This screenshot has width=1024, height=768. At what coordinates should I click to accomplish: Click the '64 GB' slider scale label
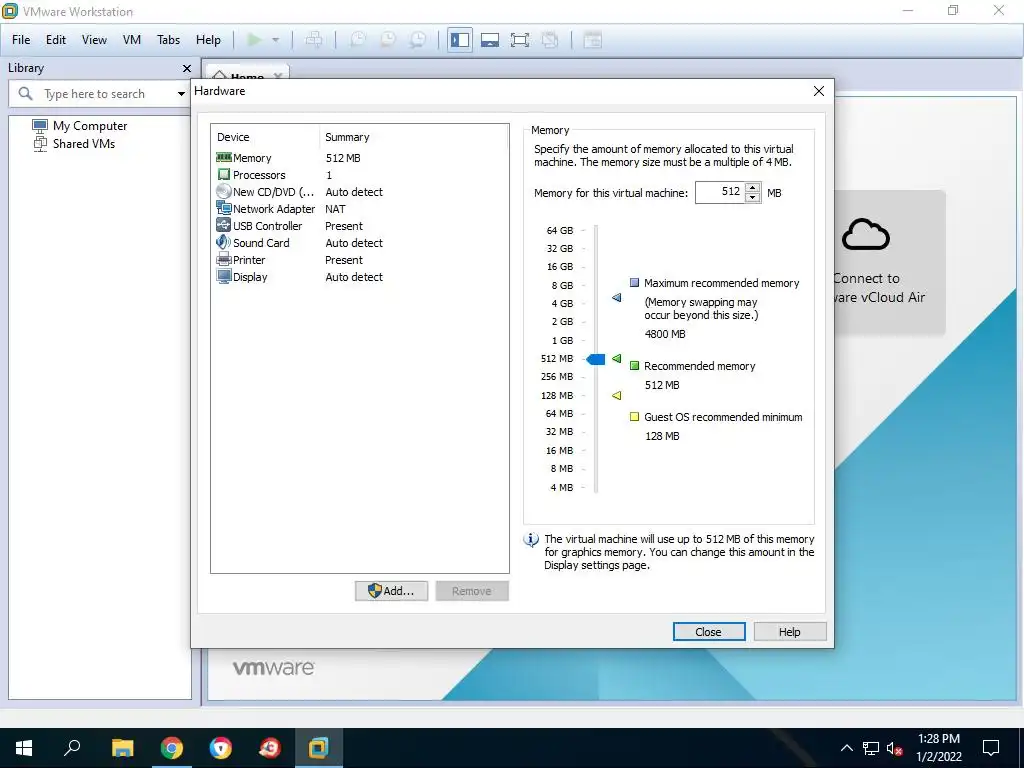[x=560, y=231]
